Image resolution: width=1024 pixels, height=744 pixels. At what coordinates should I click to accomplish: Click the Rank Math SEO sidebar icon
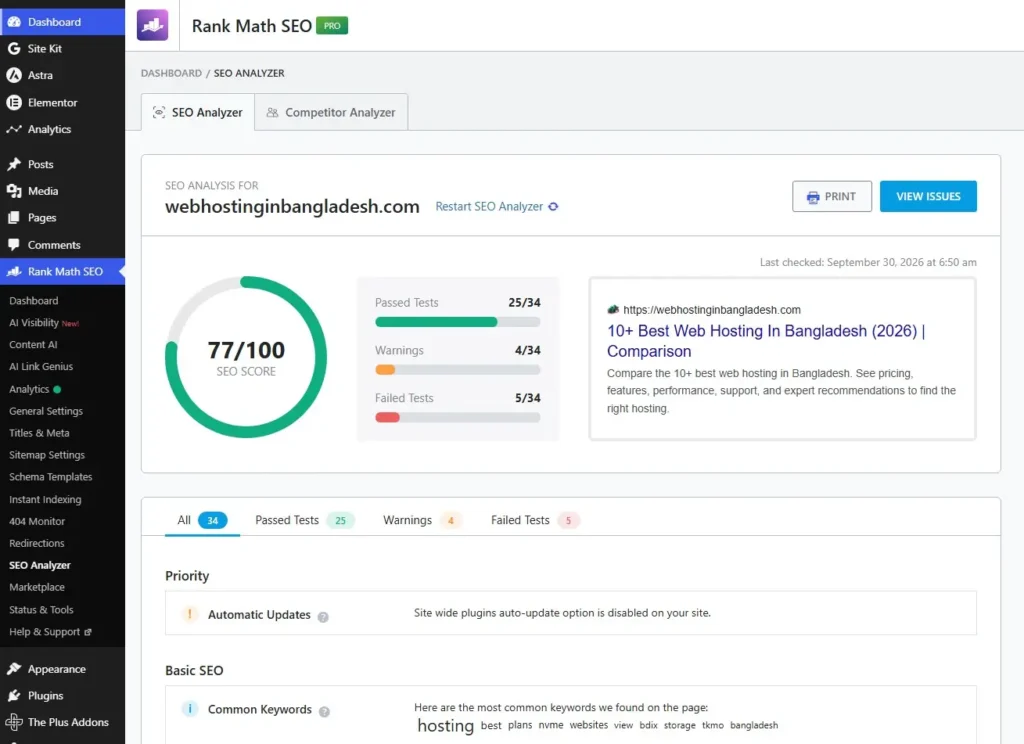click(x=14, y=272)
